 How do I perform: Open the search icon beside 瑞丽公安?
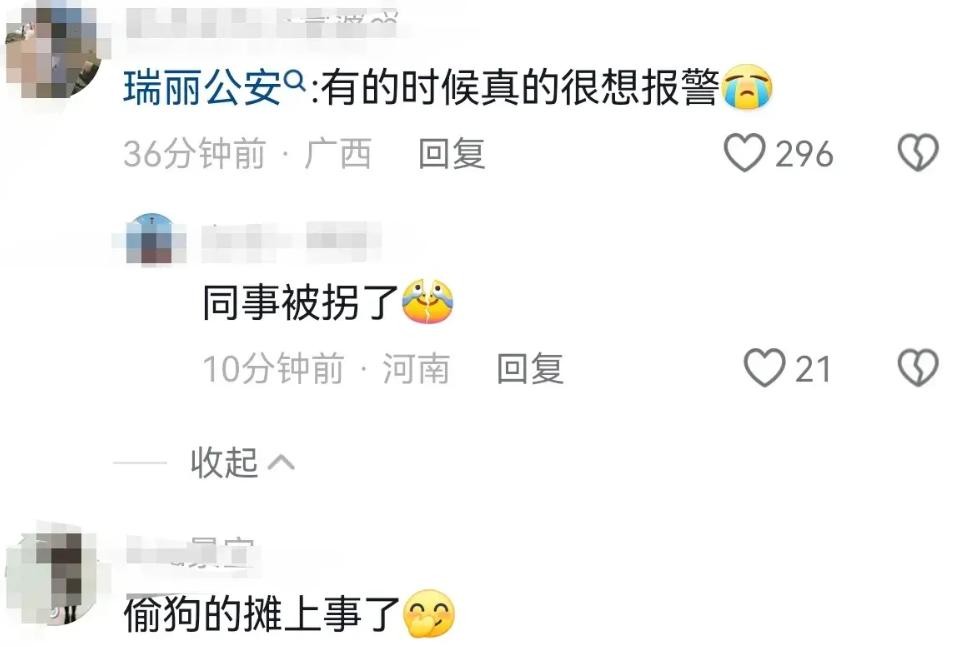[x=293, y=81]
